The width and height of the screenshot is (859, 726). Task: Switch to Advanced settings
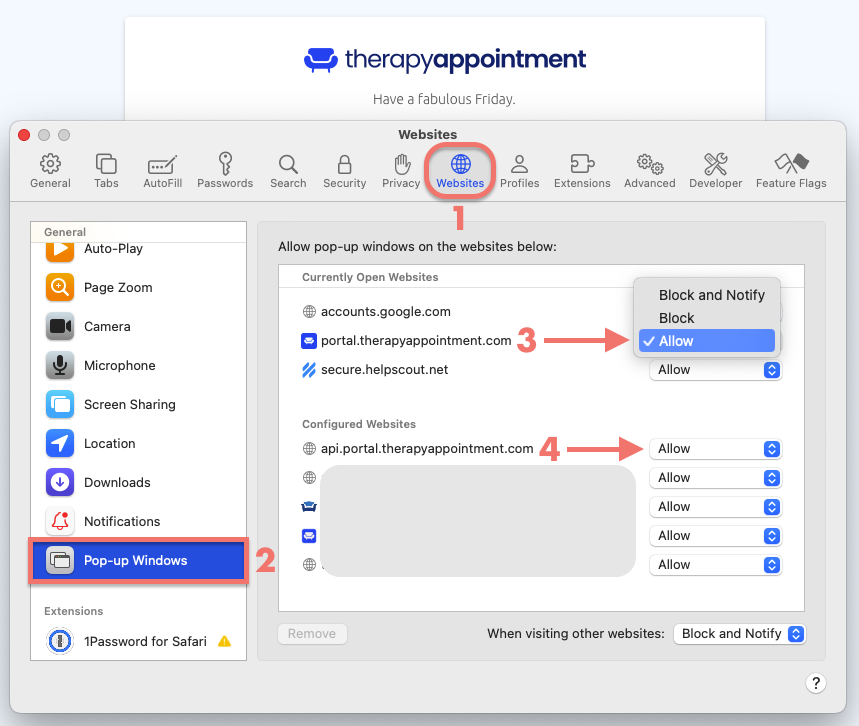[650, 171]
